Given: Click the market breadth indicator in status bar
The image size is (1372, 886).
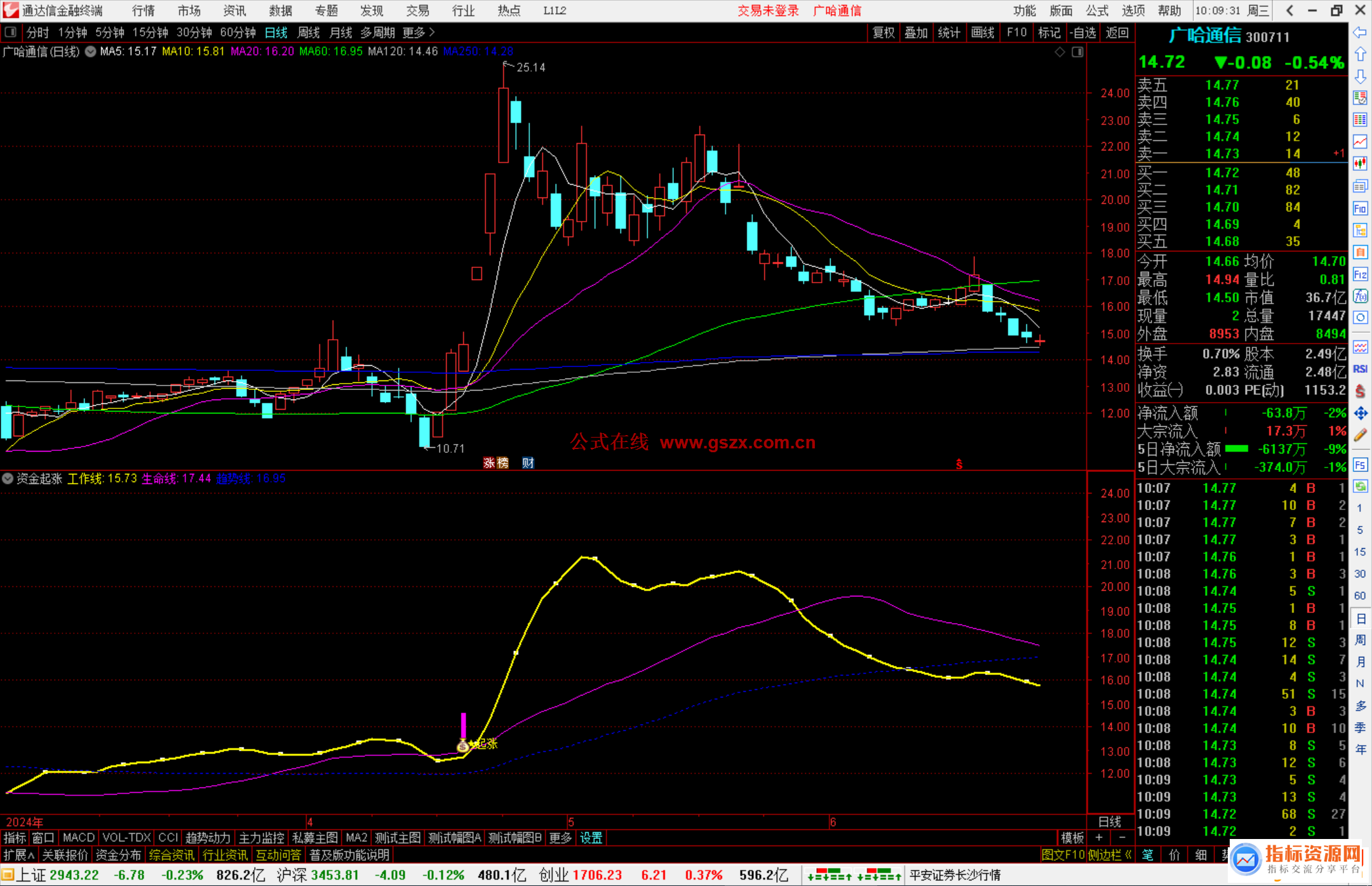Looking at the screenshot, I should point(854,875).
